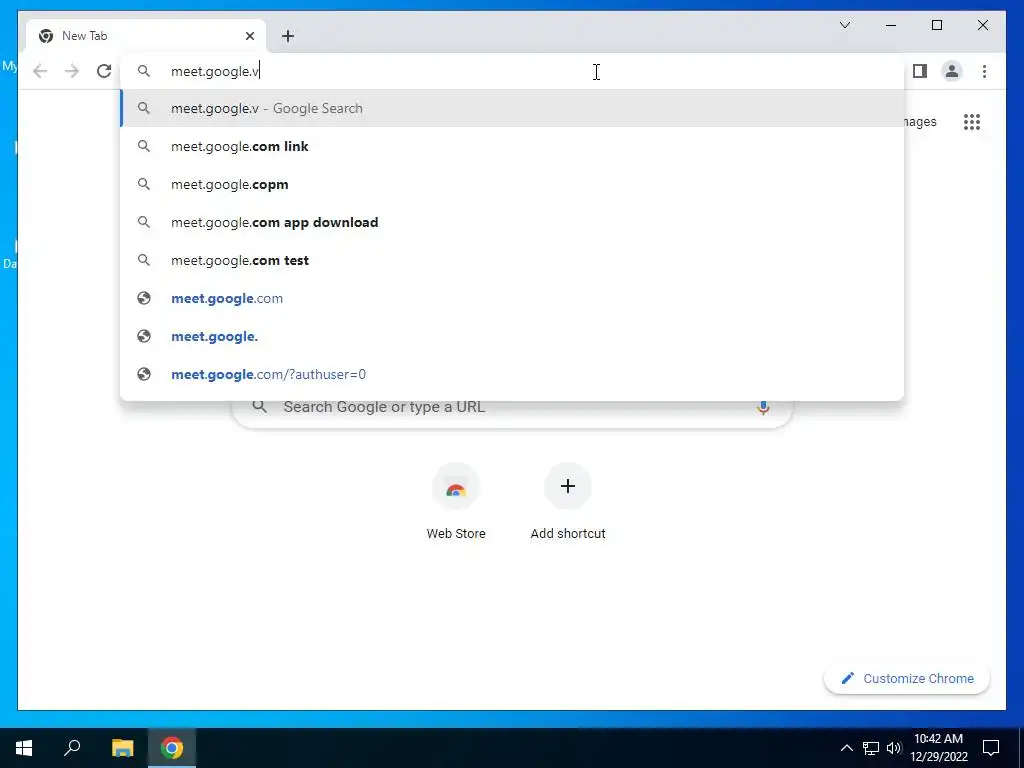Open Windows taskbar search
The image size is (1024, 768).
(72, 748)
